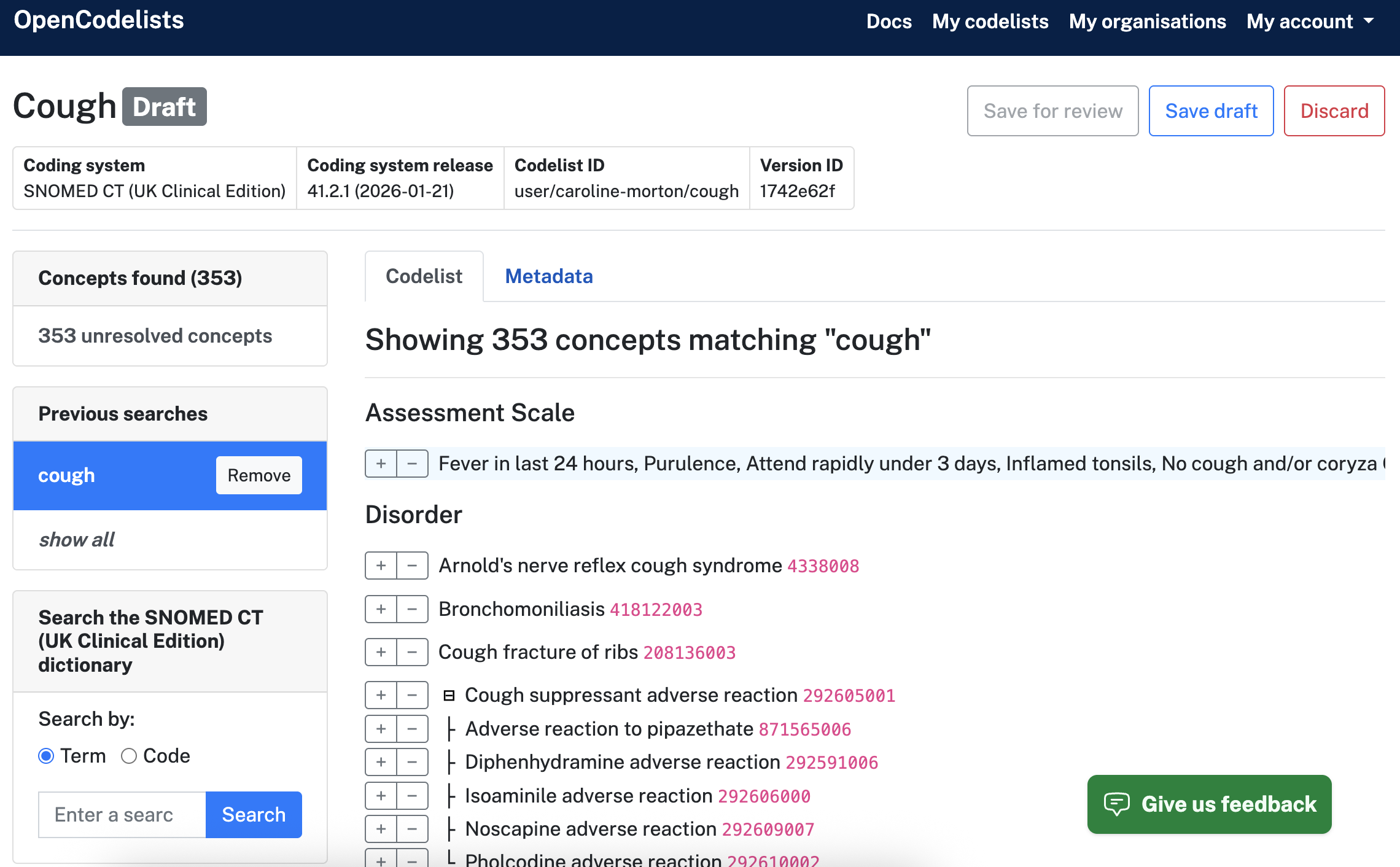The image size is (1400, 867).
Task: Click the show all searches link
Action: click(76, 539)
